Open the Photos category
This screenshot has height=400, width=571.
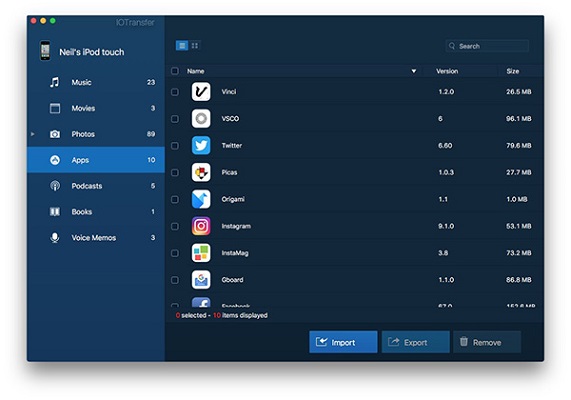(96, 134)
